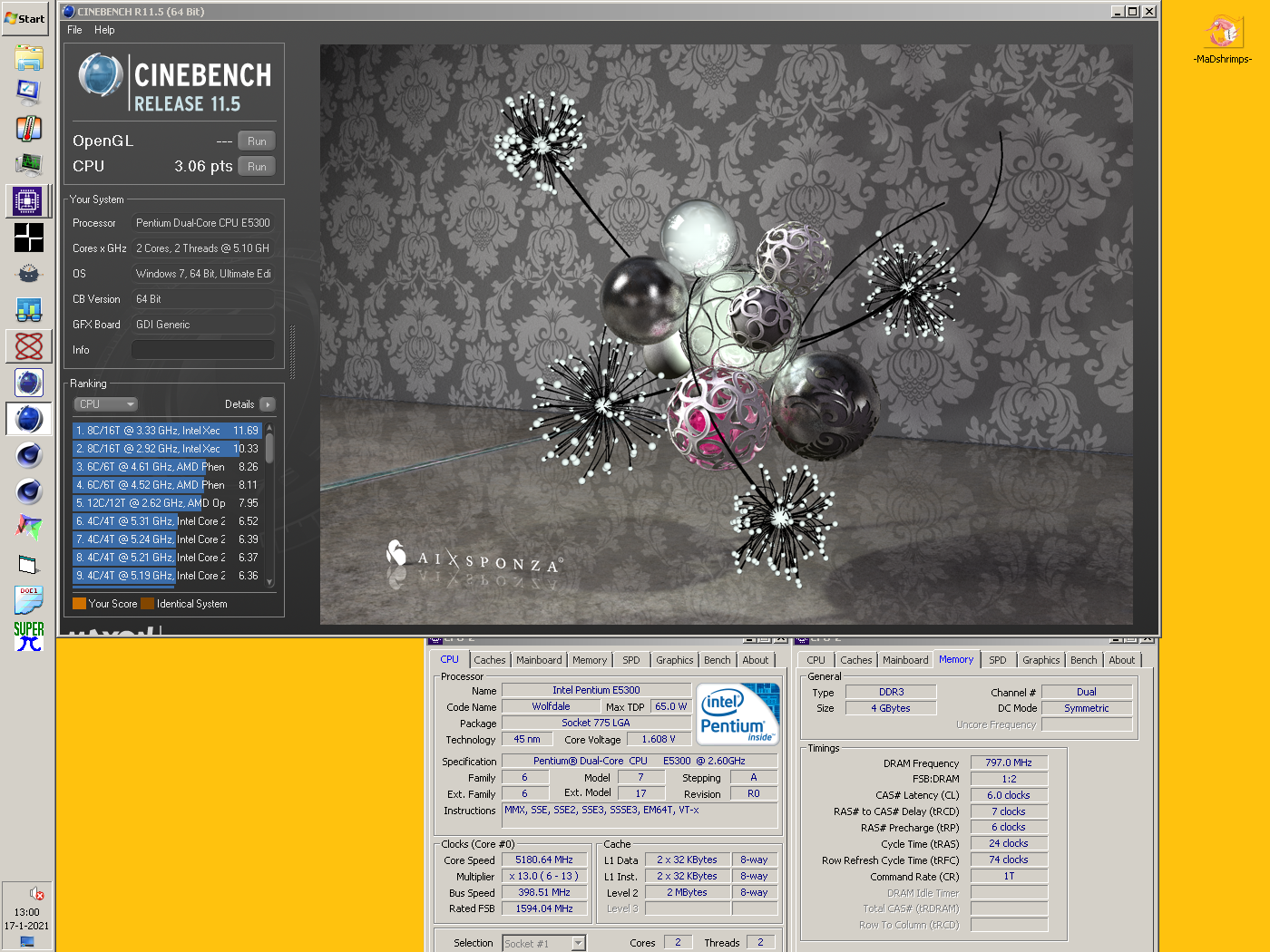Open the MaDshrimps desktop shortcut
Viewport: 1270px width, 952px height.
(x=1223, y=39)
